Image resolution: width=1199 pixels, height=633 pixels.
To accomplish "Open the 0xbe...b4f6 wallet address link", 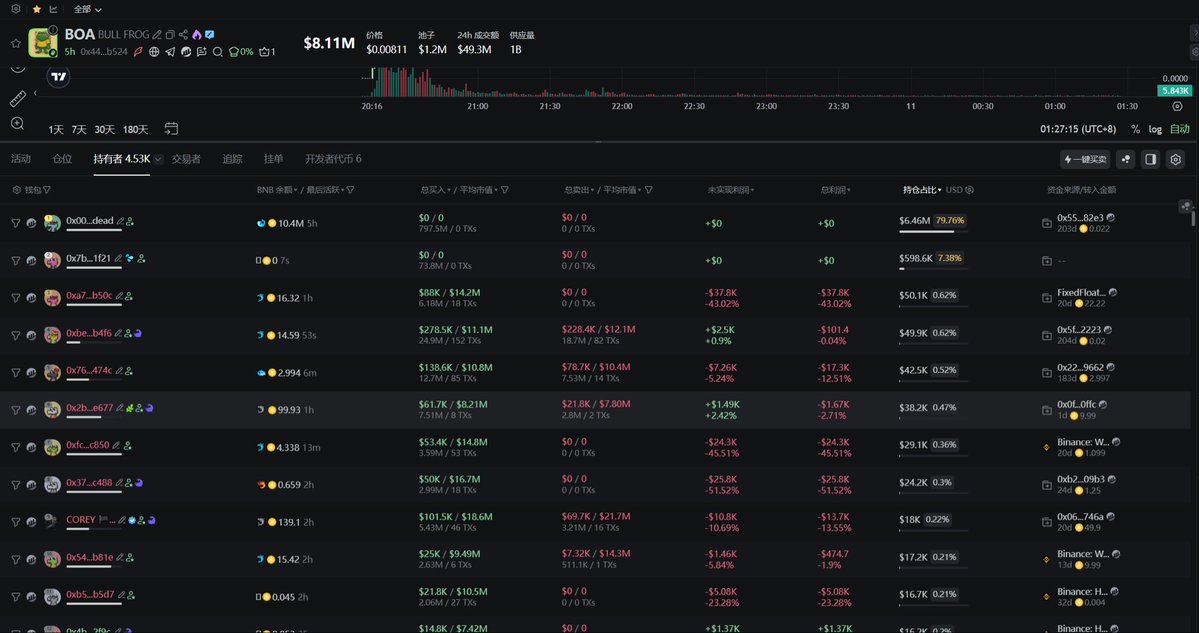I will [x=89, y=333].
